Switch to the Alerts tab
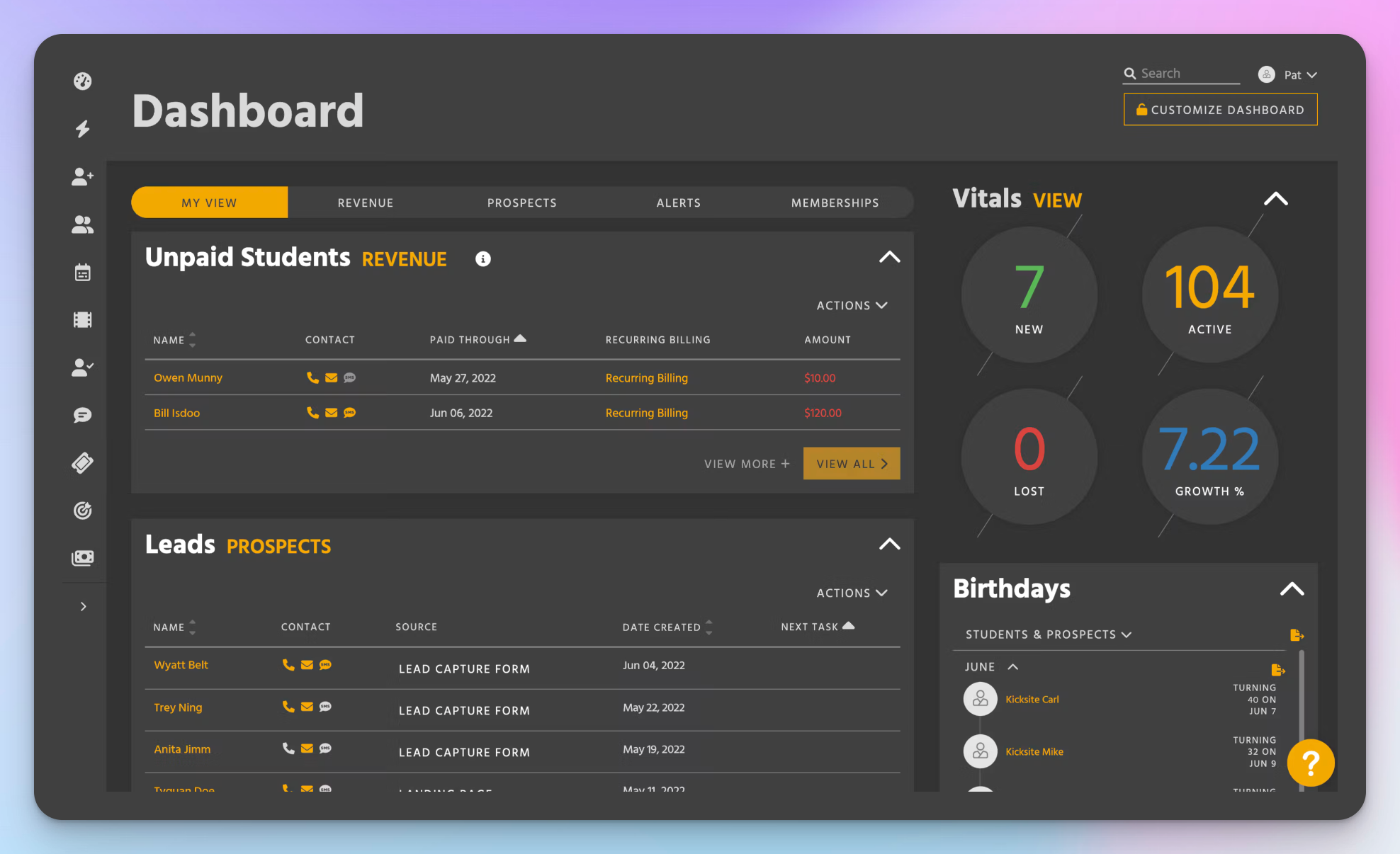This screenshot has width=1400, height=854. click(x=679, y=203)
